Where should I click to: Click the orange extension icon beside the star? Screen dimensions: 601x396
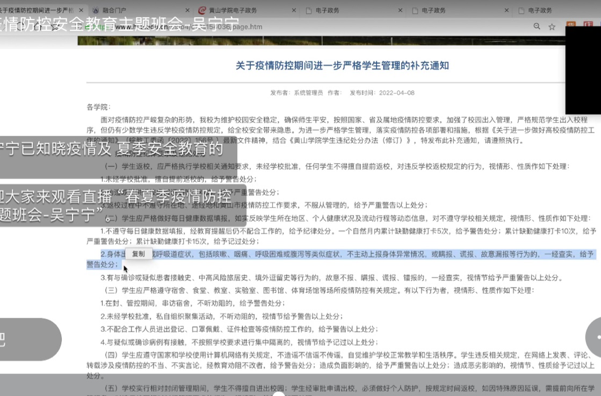(x=571, y=24)
